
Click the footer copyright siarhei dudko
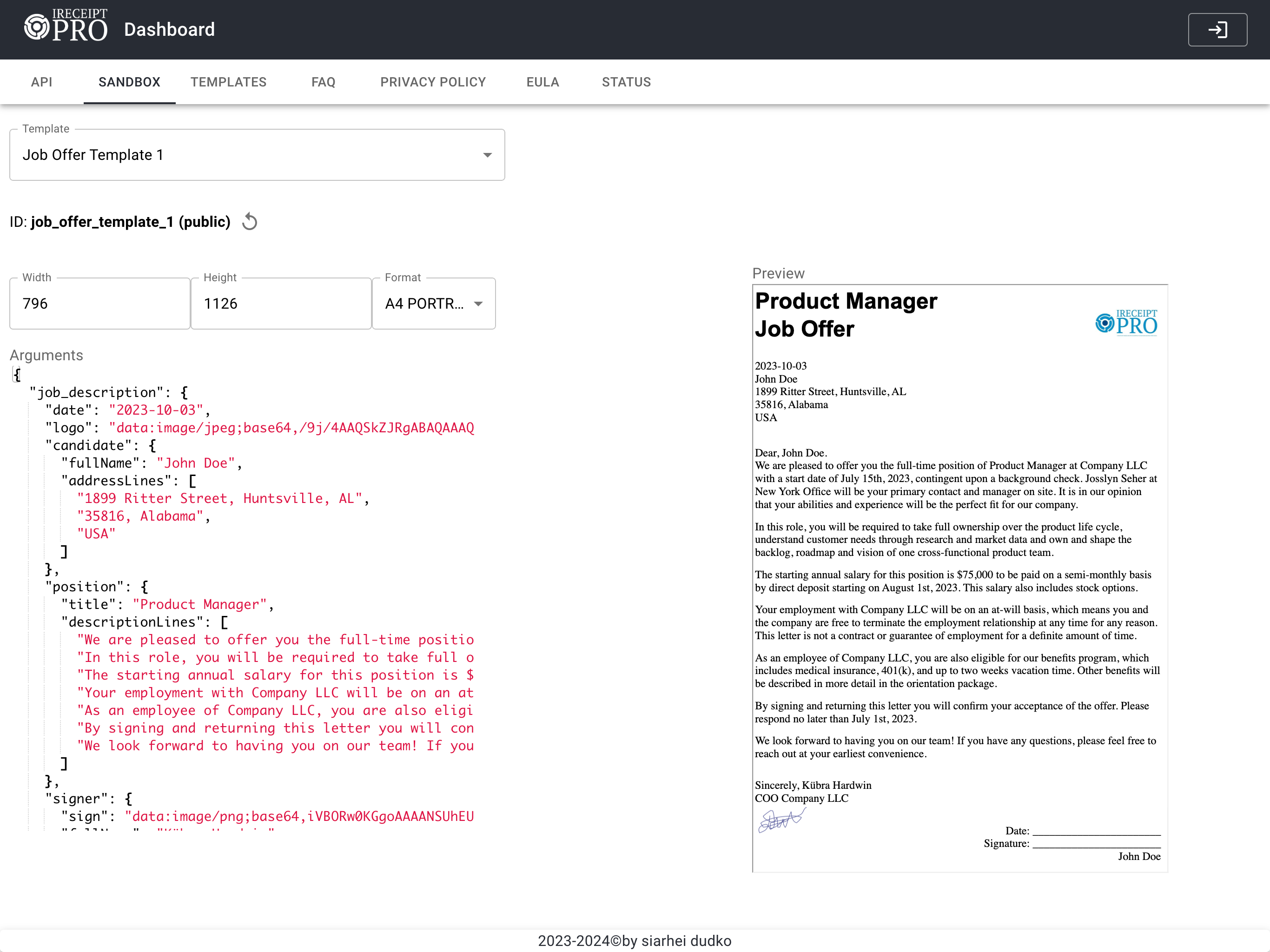tap(635, 940)
